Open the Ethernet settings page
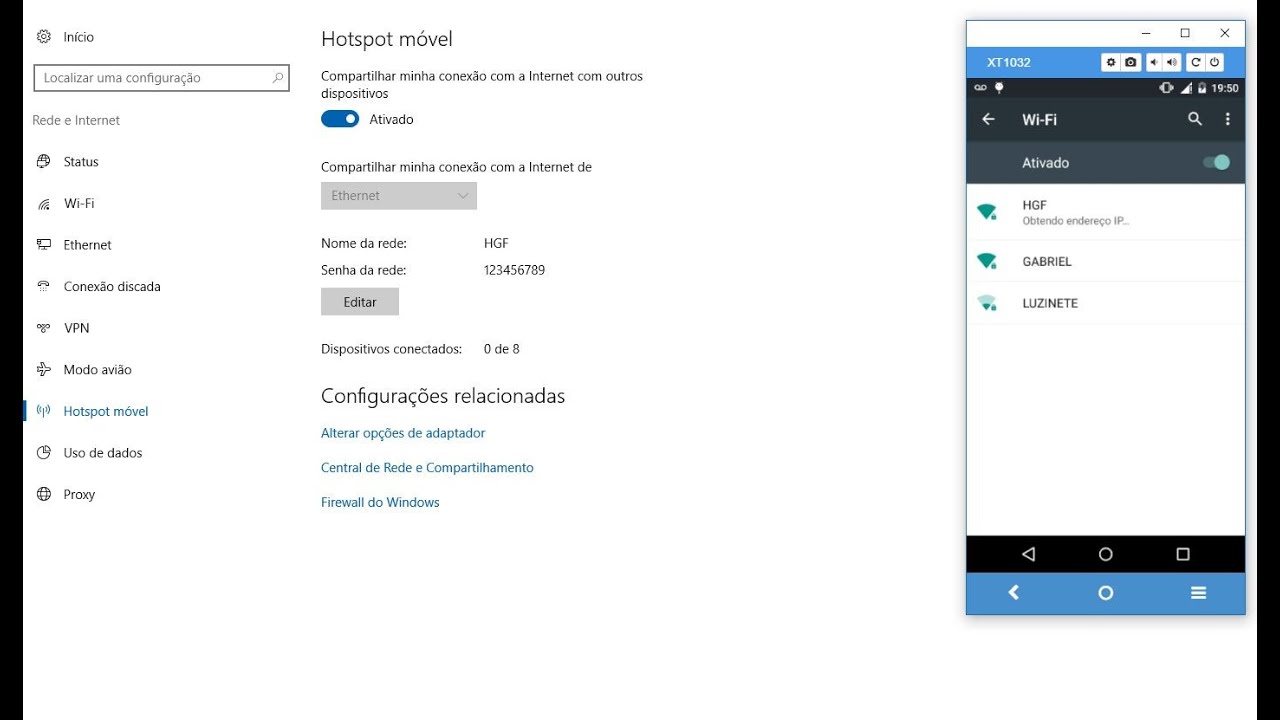Viewport: 1280px width, 720px height. [87, 245]
